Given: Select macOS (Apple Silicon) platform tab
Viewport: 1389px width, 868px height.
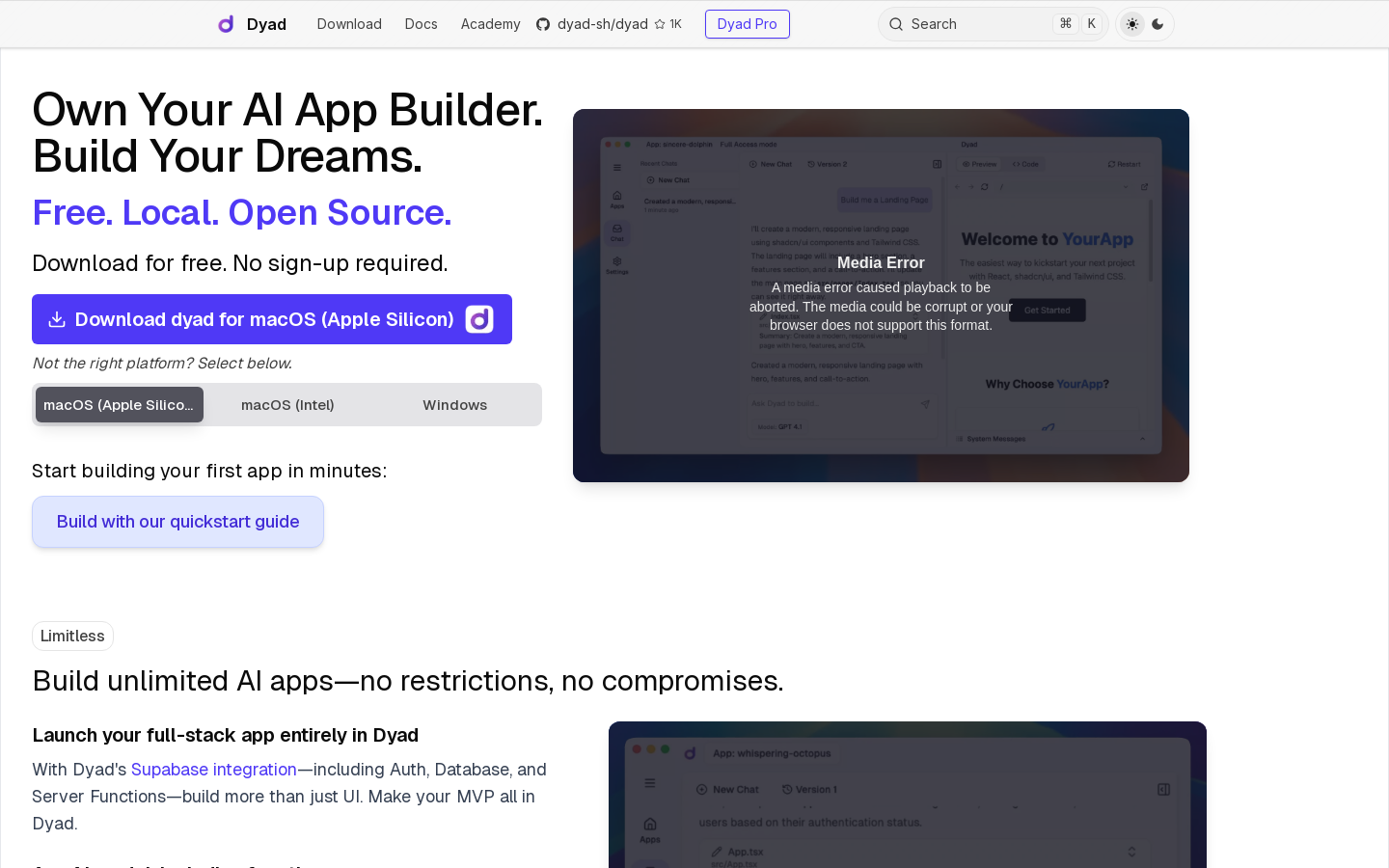Looking at the screenshot, I should click(120, 405).
